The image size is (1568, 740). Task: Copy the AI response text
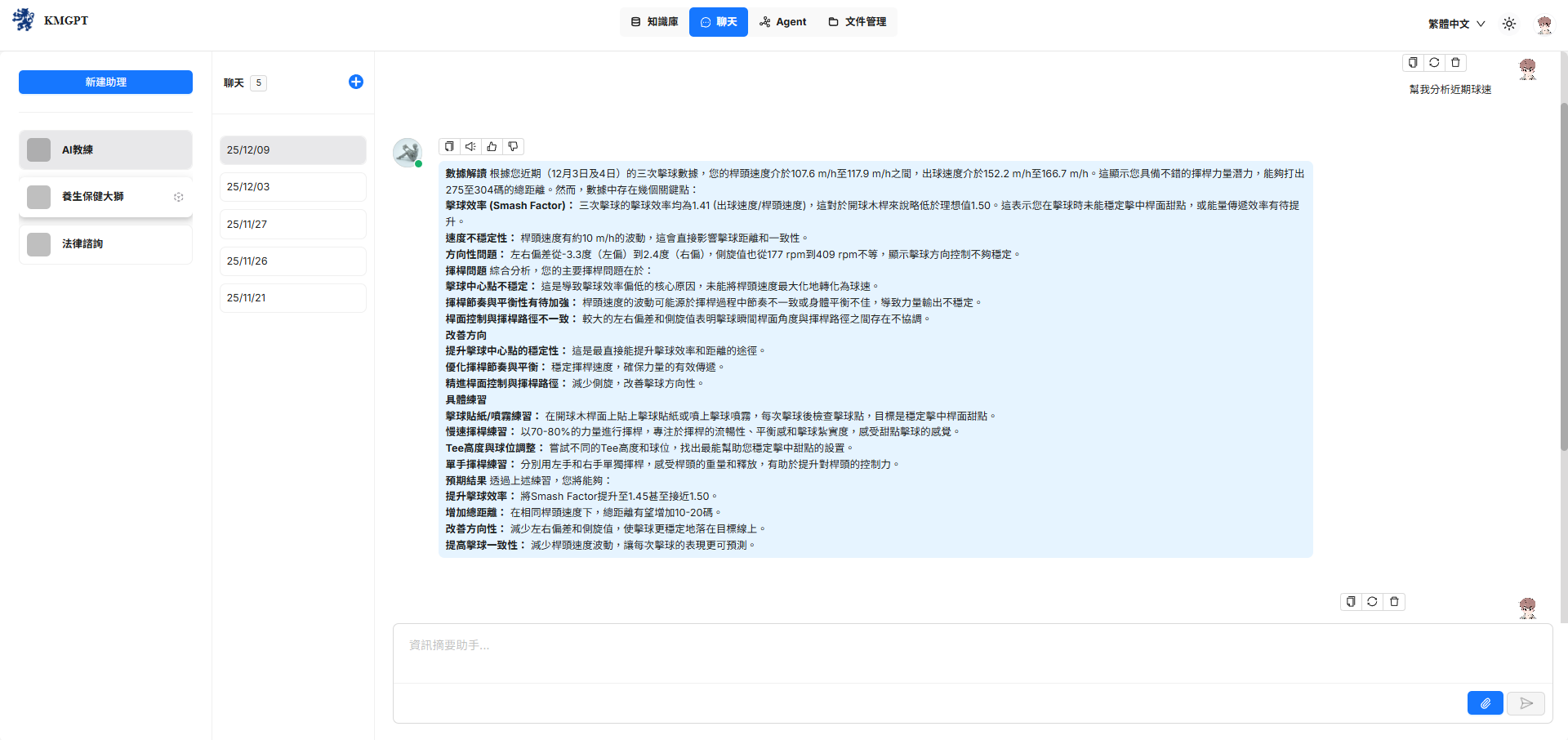pyautogui.click(x=449, y=147)
